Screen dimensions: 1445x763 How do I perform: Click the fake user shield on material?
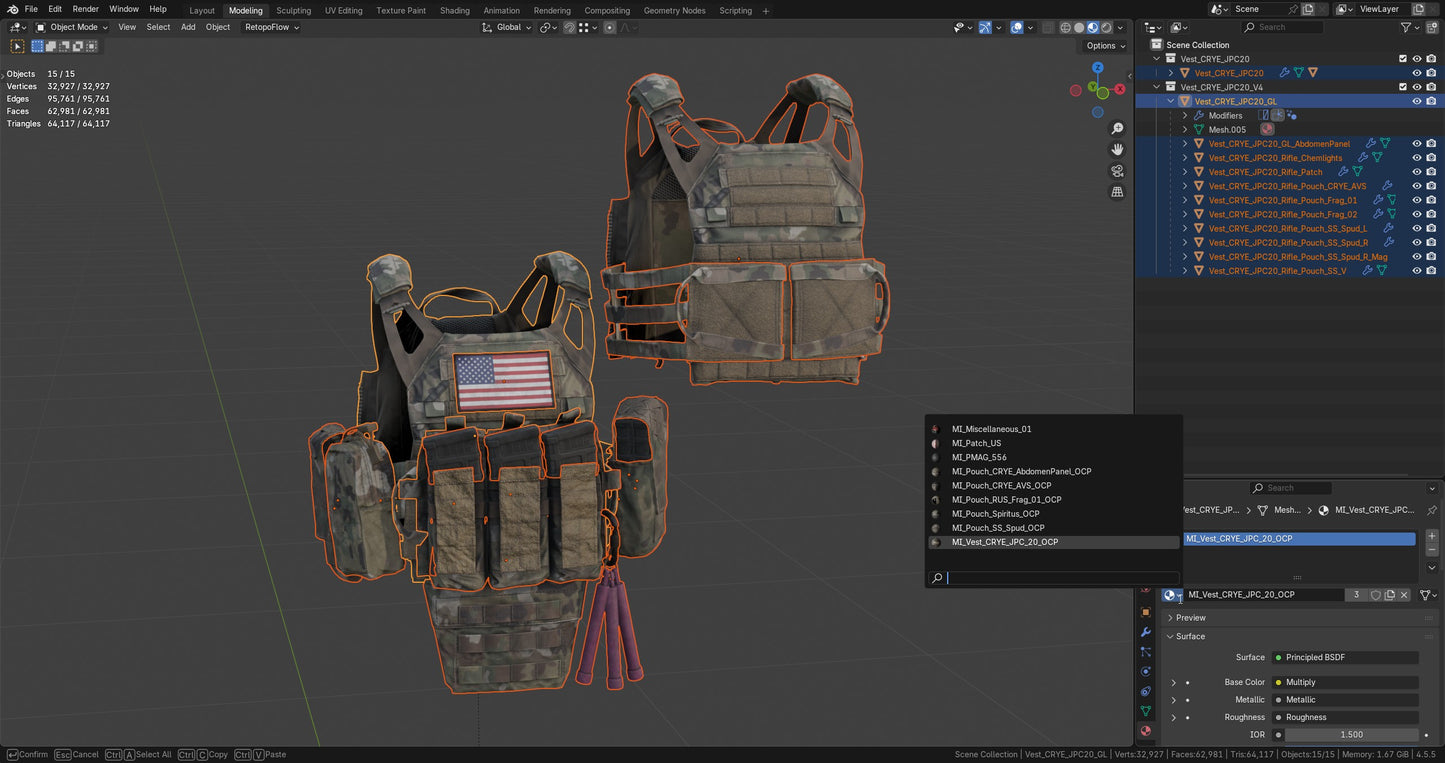click(1375, 594)
